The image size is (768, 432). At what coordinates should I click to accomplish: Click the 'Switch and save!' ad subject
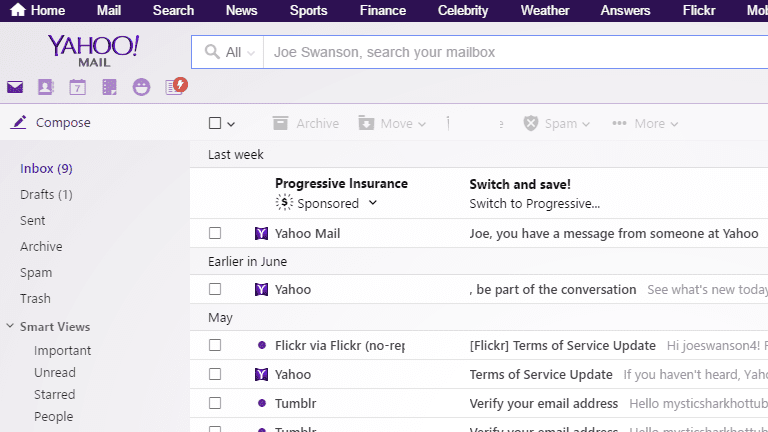pos(520,184)
